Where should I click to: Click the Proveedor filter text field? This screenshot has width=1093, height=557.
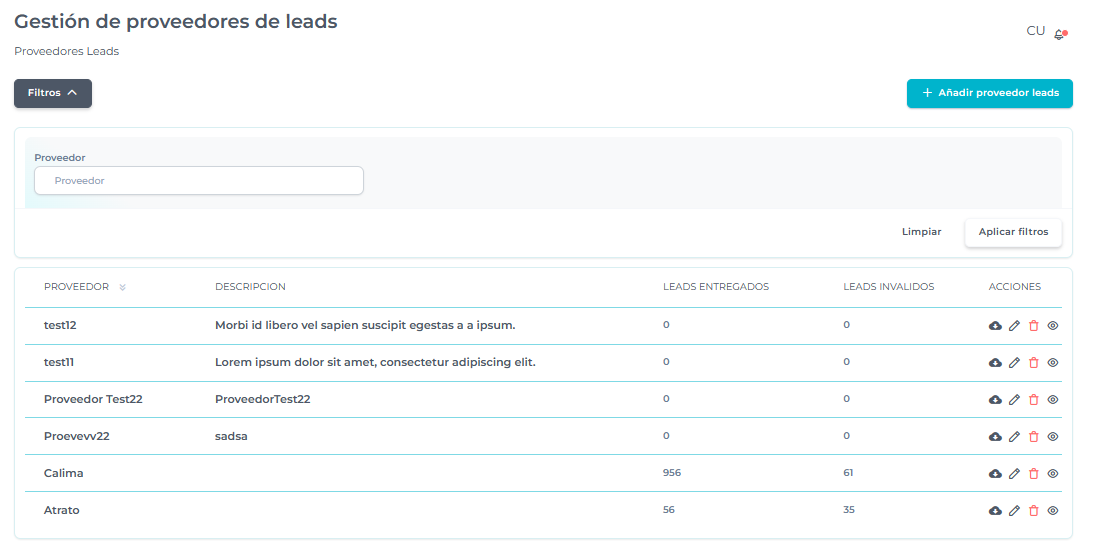click(199, 181)
